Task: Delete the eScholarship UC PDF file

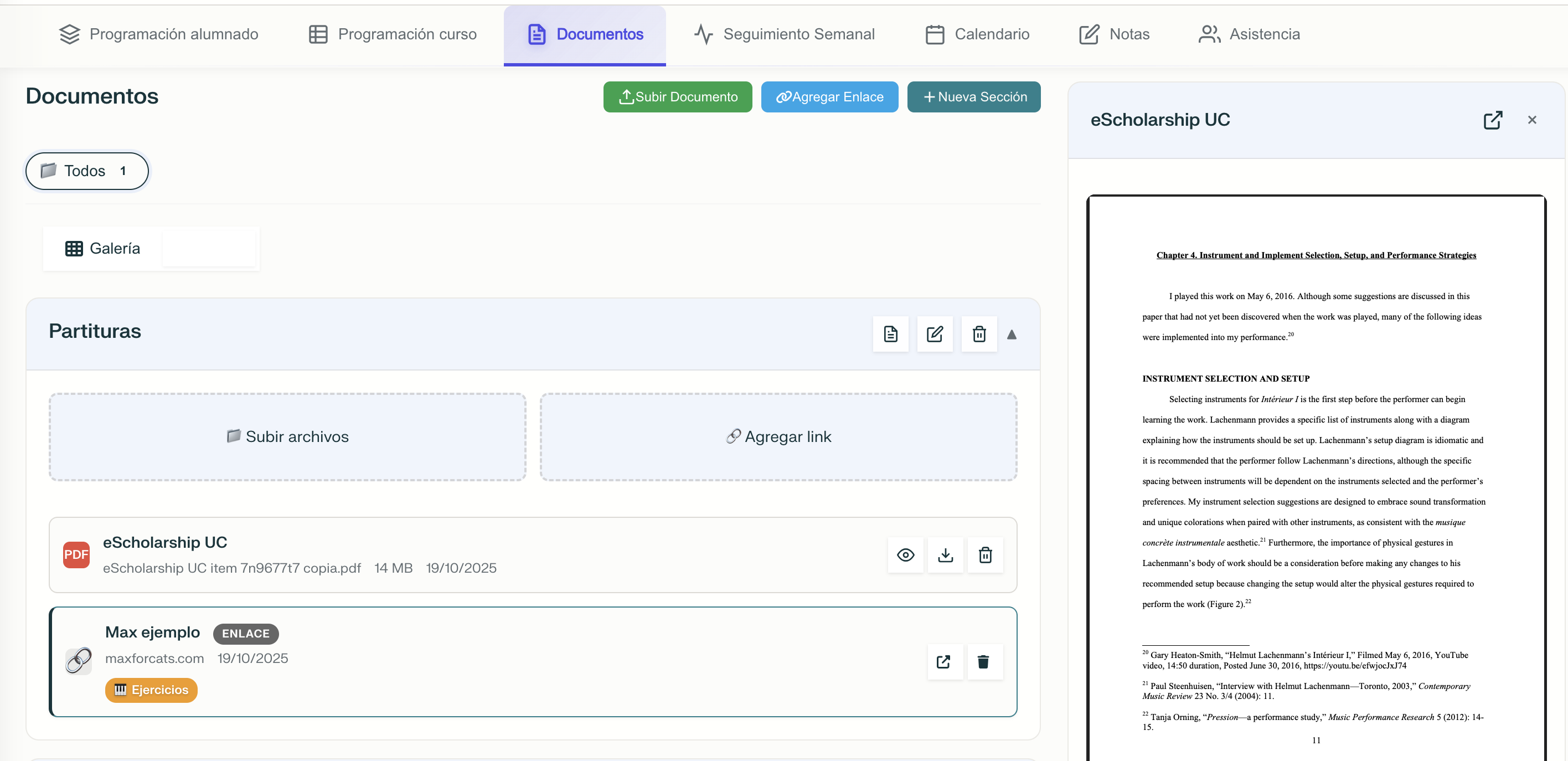Action: point(986,554)
